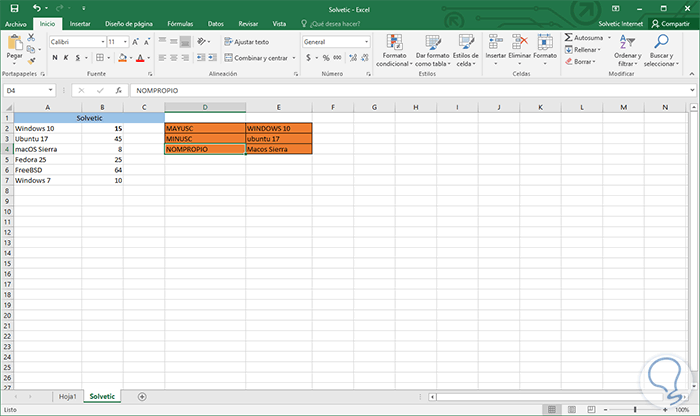Click the Save icon in title bar
Image resolution: width=700 pixels, height=416 pixels.
14,8
